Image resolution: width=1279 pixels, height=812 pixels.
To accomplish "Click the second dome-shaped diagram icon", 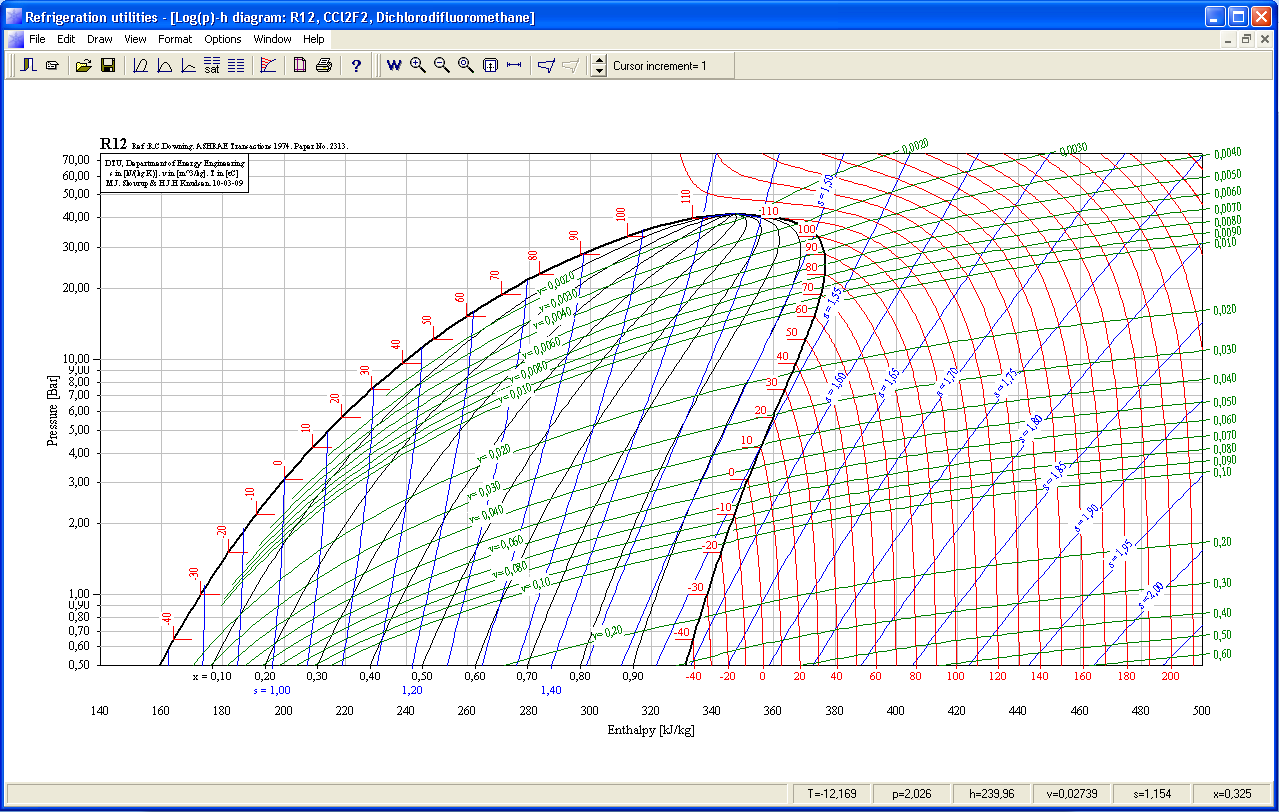I will pos(164,65).
